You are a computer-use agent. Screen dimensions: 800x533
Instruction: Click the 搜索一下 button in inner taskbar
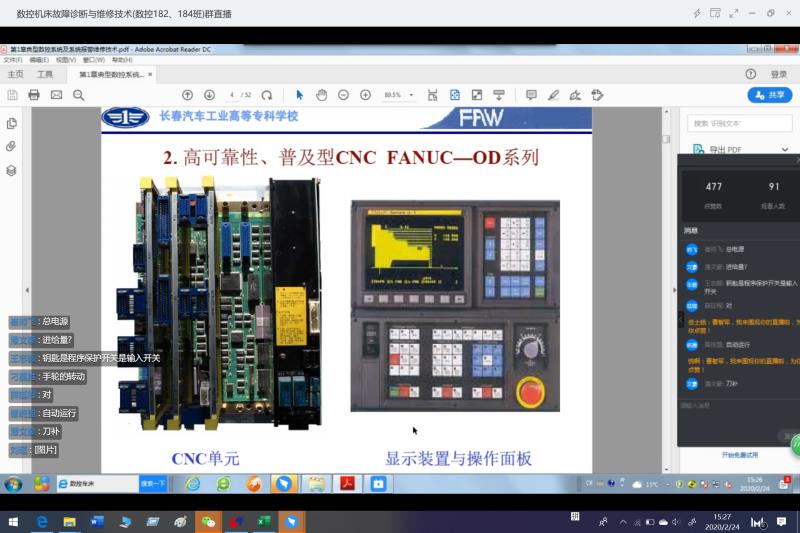153,484
